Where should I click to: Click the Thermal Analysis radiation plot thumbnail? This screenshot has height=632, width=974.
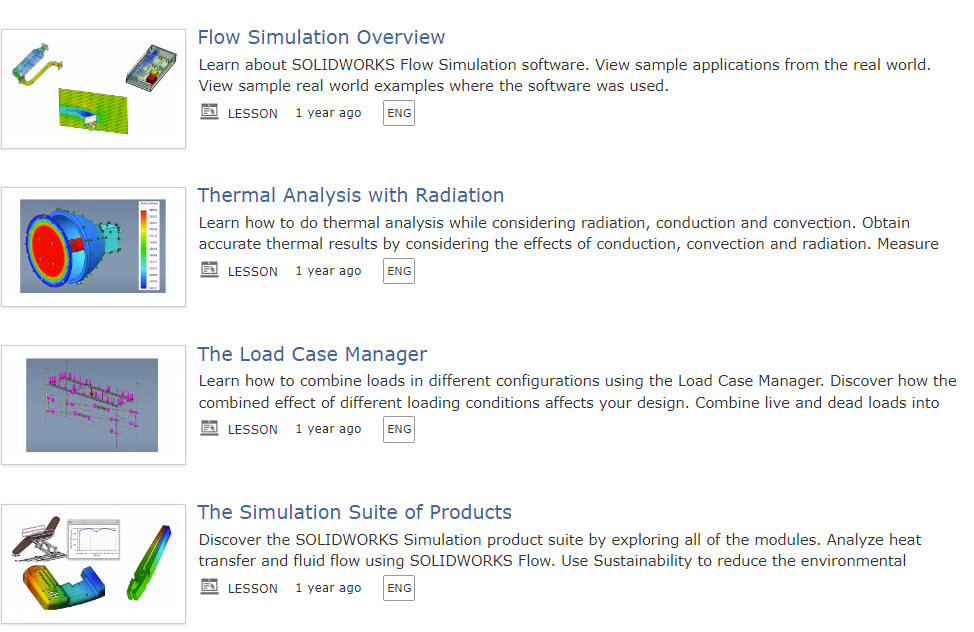93,246
